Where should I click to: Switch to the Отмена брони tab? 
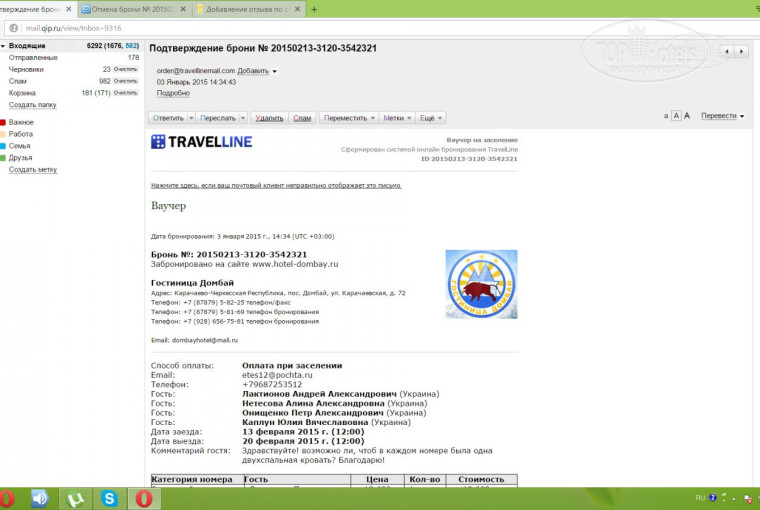click(x=133, y=9)
